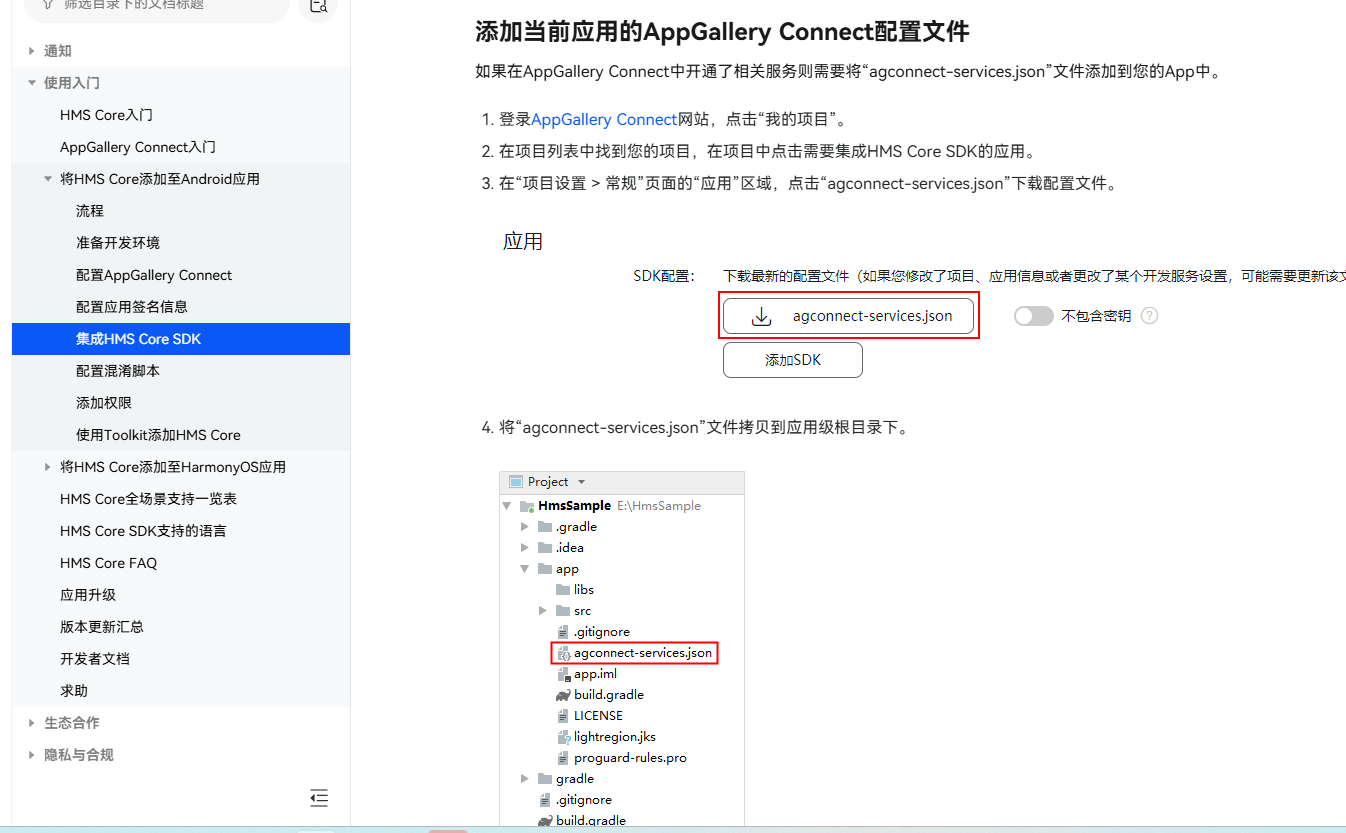Collapse the 将HMS Core添加至Android应用 section
The height and width of the screenshot is (833, 1346).
pos(48,179)
